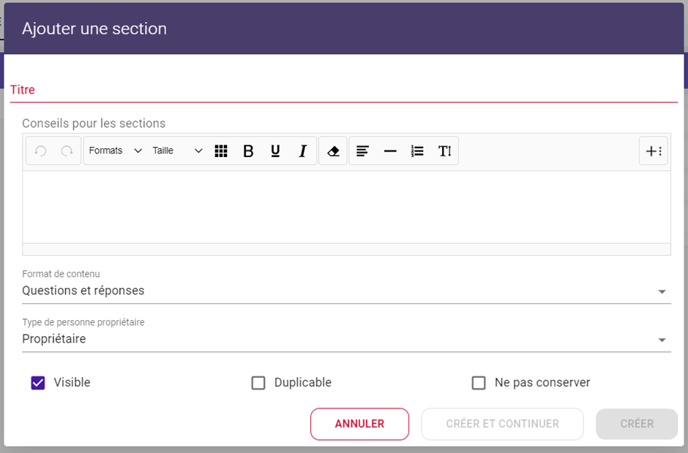Click into the Titre field
The image size is (688, 453).
tap(344, 90)
